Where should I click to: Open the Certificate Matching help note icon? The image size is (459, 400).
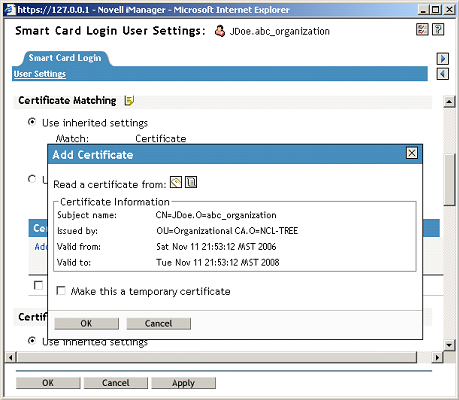coord(129,100)
